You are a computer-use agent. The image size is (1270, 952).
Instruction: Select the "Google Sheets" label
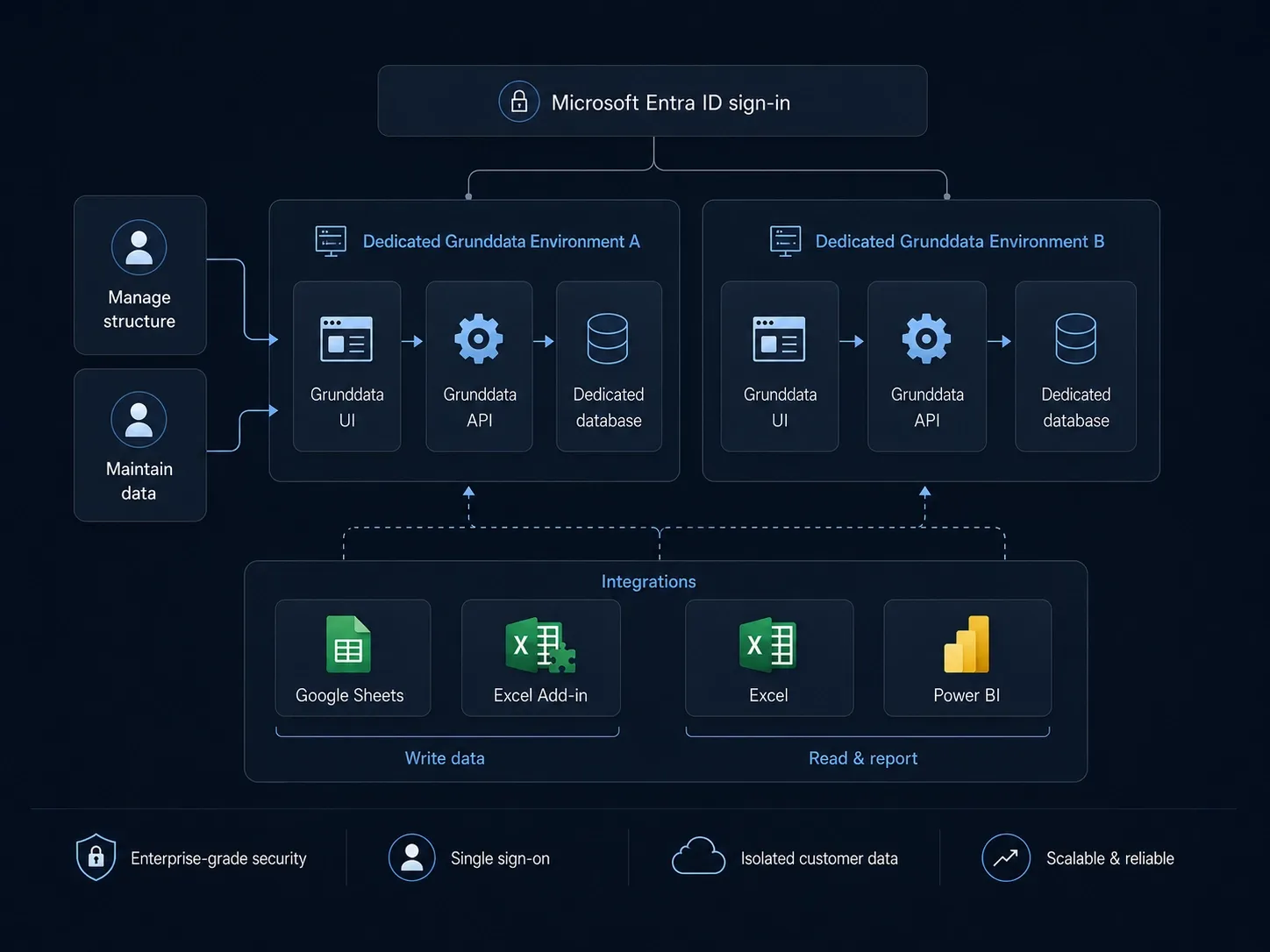350,695
